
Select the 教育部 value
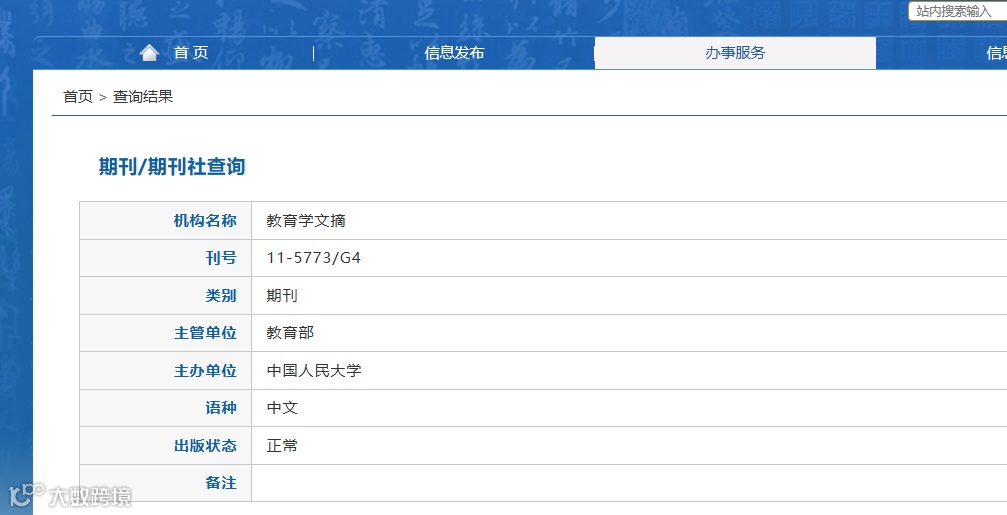[290, 333]
